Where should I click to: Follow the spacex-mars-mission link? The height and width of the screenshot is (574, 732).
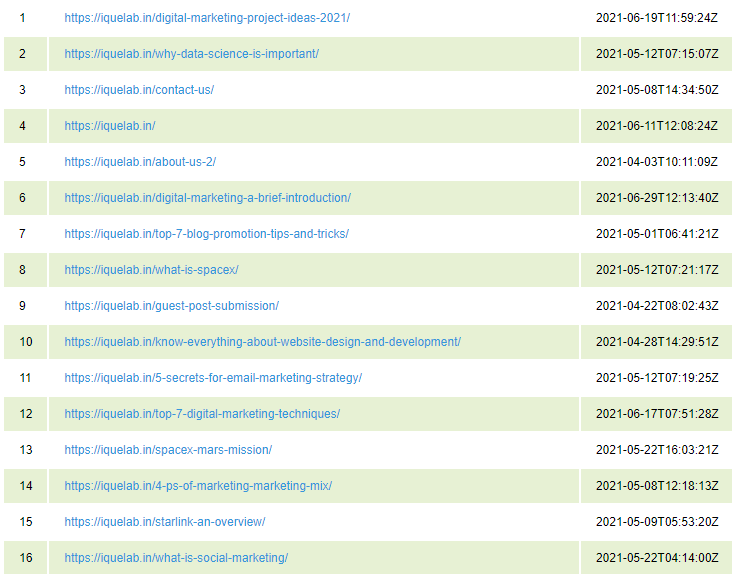click(168, 450)
